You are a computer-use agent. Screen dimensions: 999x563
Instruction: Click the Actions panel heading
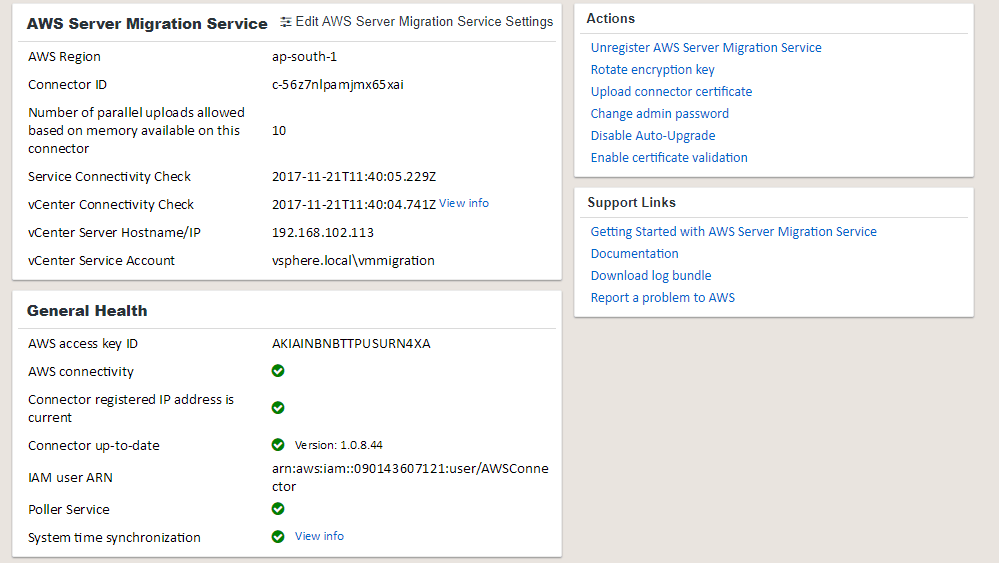pyautogui.click(x=610, y=18)
